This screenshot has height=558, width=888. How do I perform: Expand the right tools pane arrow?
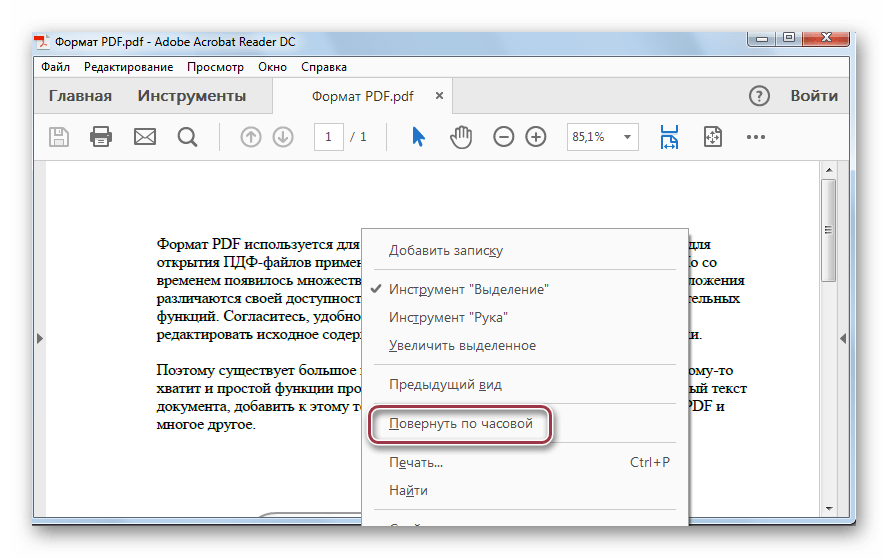(843, 338)
